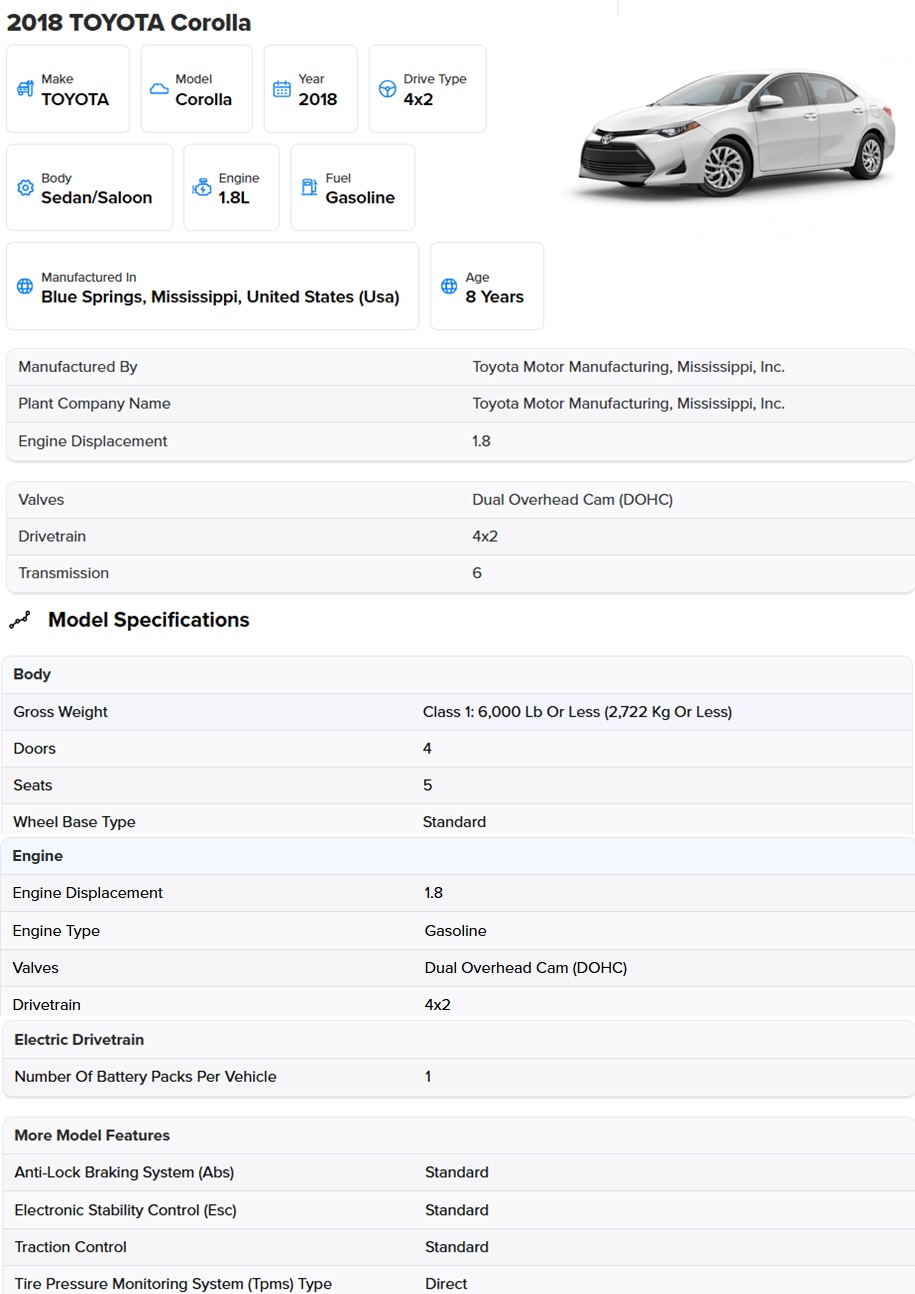
Task: Click the 2018 TOYOTA Corolla title
Action: point(129,23)
